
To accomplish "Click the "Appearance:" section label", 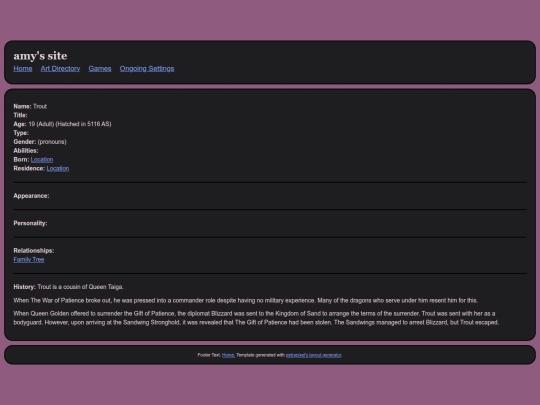I will pos(31,196).
